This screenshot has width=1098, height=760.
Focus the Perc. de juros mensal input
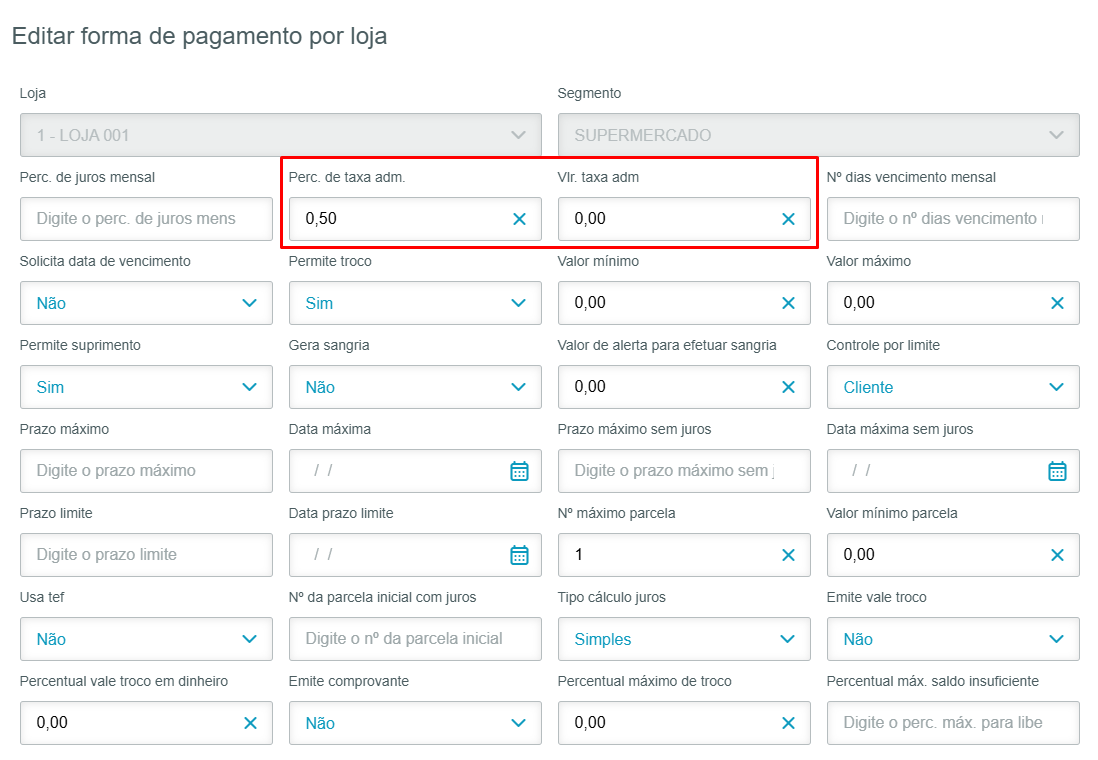point(146,219)
